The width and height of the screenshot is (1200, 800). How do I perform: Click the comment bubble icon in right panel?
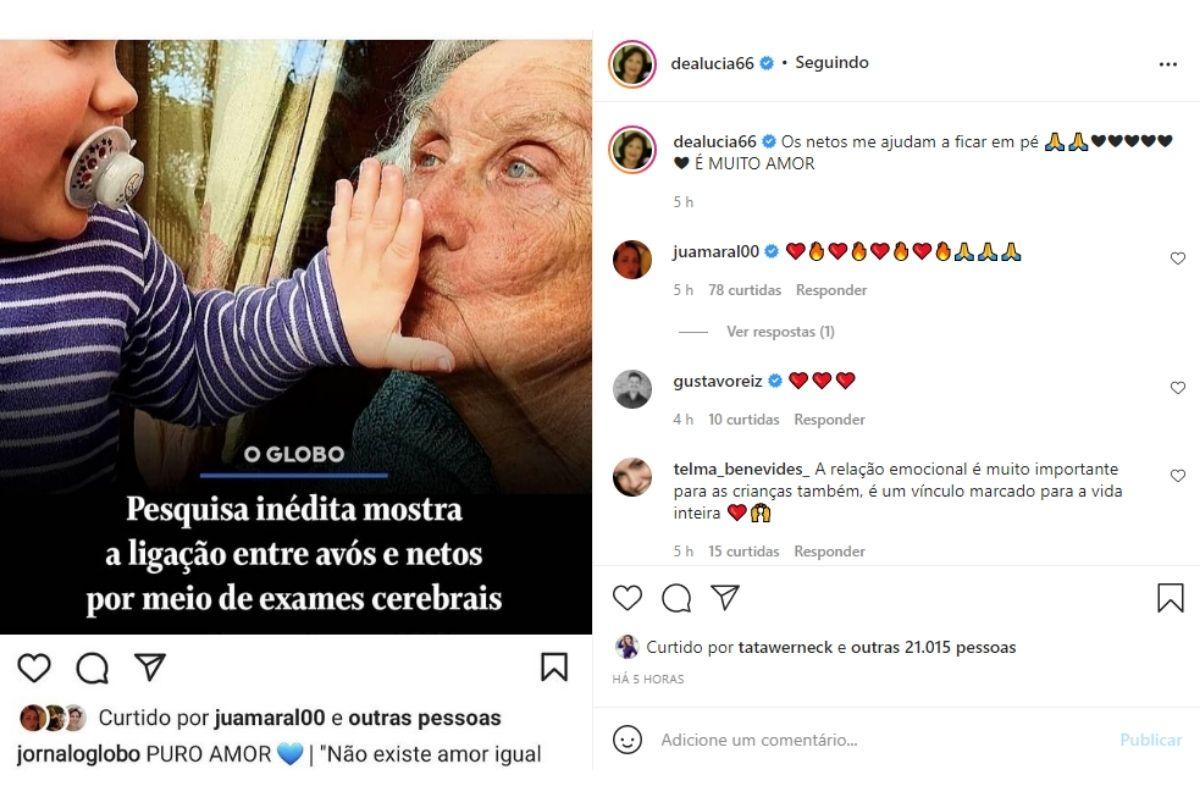pos(677,598)
